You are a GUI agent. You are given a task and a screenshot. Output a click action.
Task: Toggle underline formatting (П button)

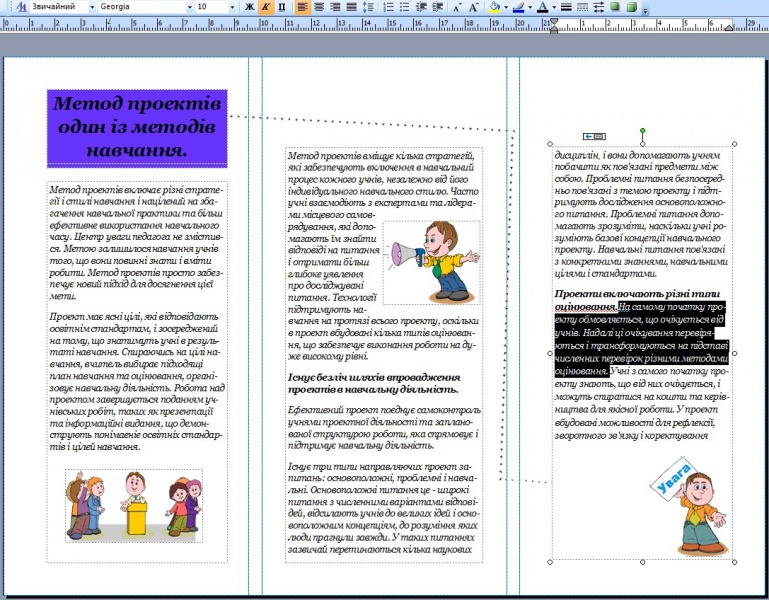(x=281, y=7)
